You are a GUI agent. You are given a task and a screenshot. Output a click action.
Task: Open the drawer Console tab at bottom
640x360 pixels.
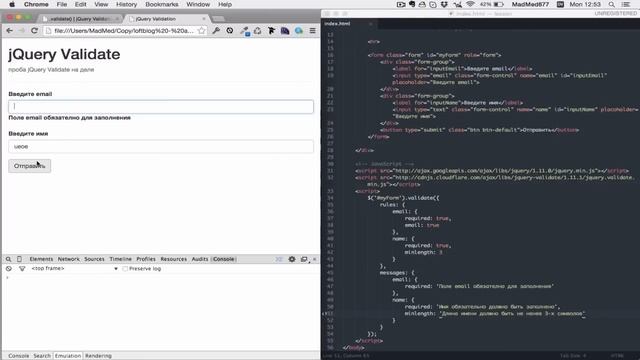click(x=18, y=356)
